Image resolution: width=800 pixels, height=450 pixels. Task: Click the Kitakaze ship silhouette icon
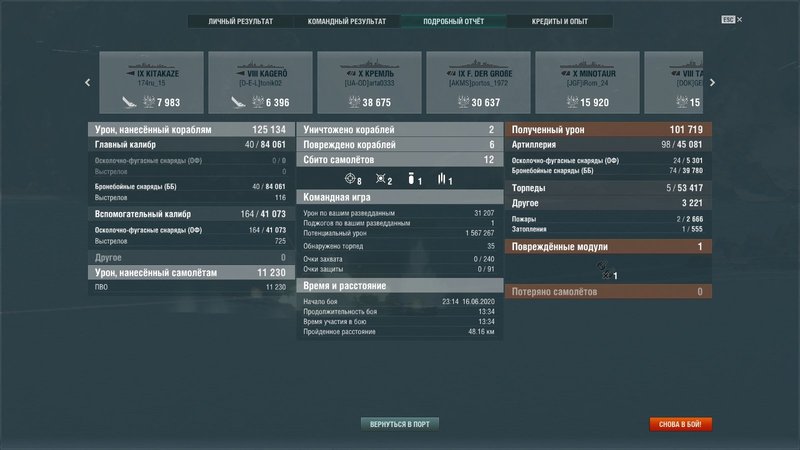[x=152, y=65]
